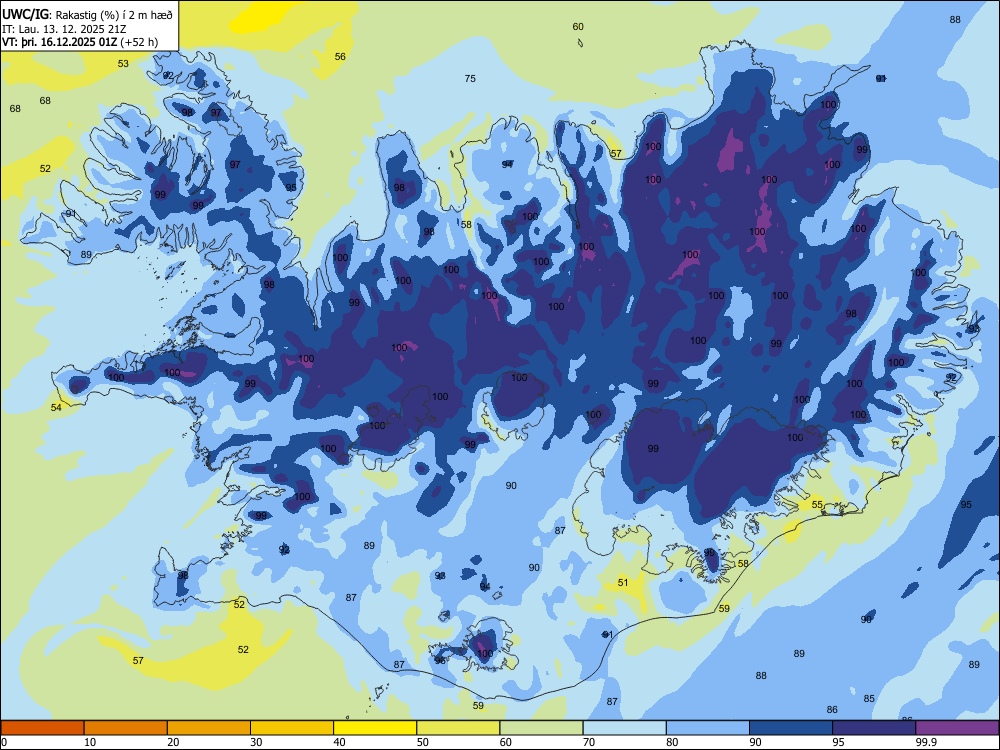Click the humidity value '56' on the map
The width and height of the screenshot is (1000, 750).
pyautogui.click(x=340, y=56)
